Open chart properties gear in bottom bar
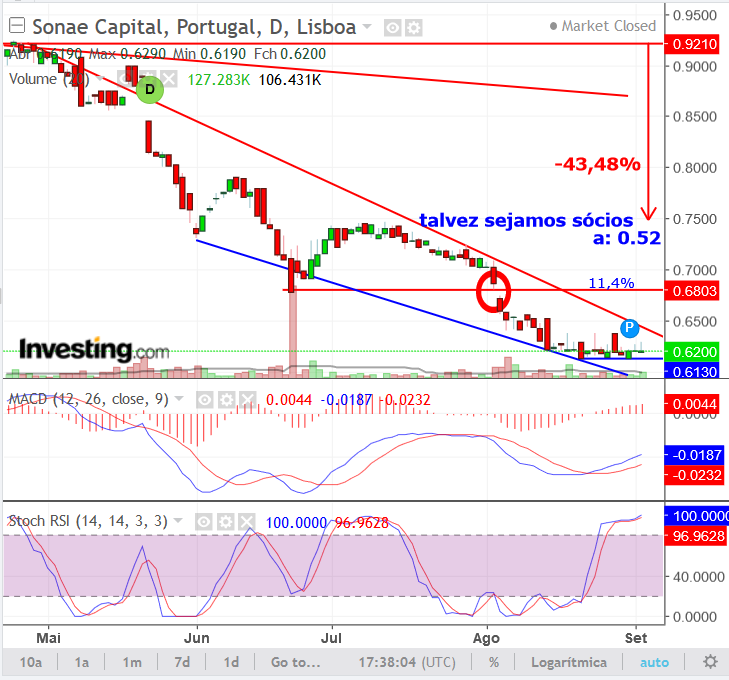 [x=710, y=661]
